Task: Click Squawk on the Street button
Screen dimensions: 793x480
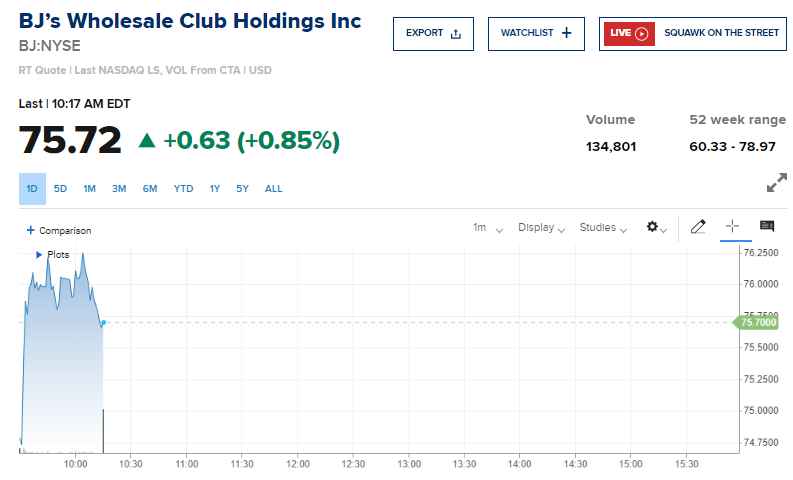Action: coord(693,33)
